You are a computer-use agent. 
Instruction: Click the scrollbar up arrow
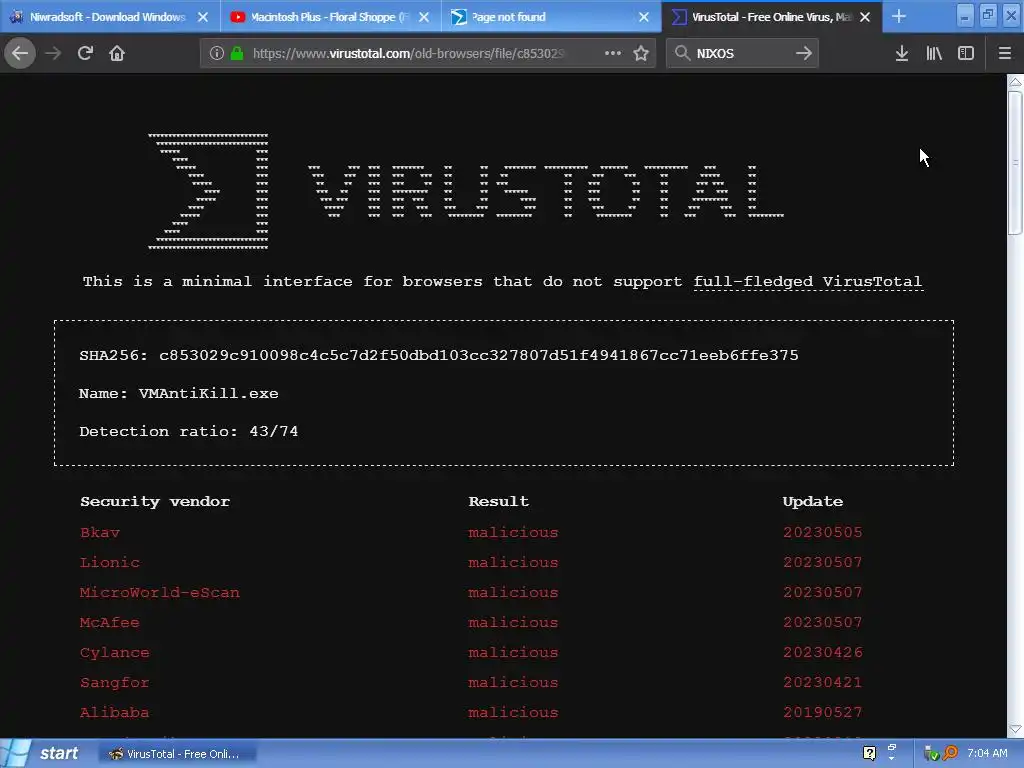coord(1015,82)
